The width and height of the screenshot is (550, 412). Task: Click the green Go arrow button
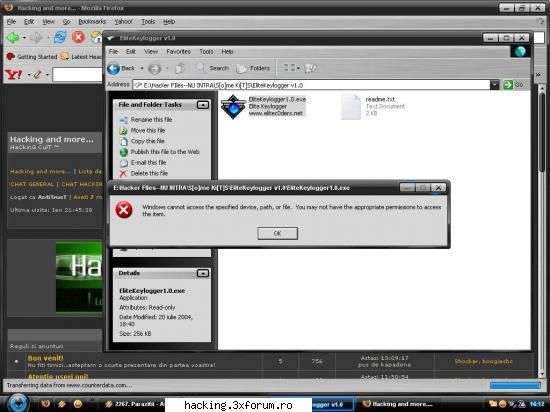tap(508, 85)
